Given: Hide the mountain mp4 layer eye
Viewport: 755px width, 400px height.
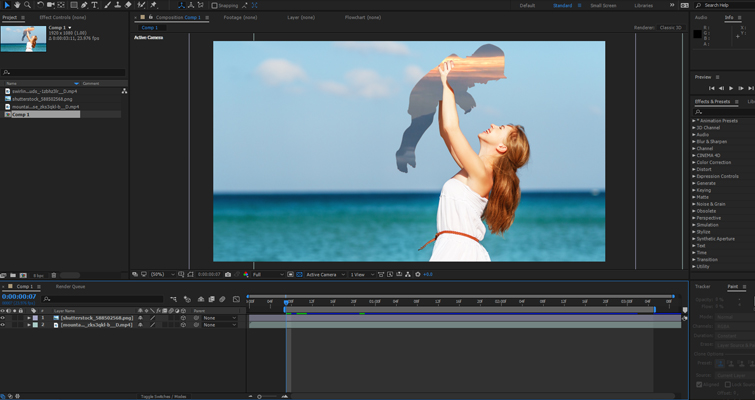Looking at the screenshot, I should 3,325.
